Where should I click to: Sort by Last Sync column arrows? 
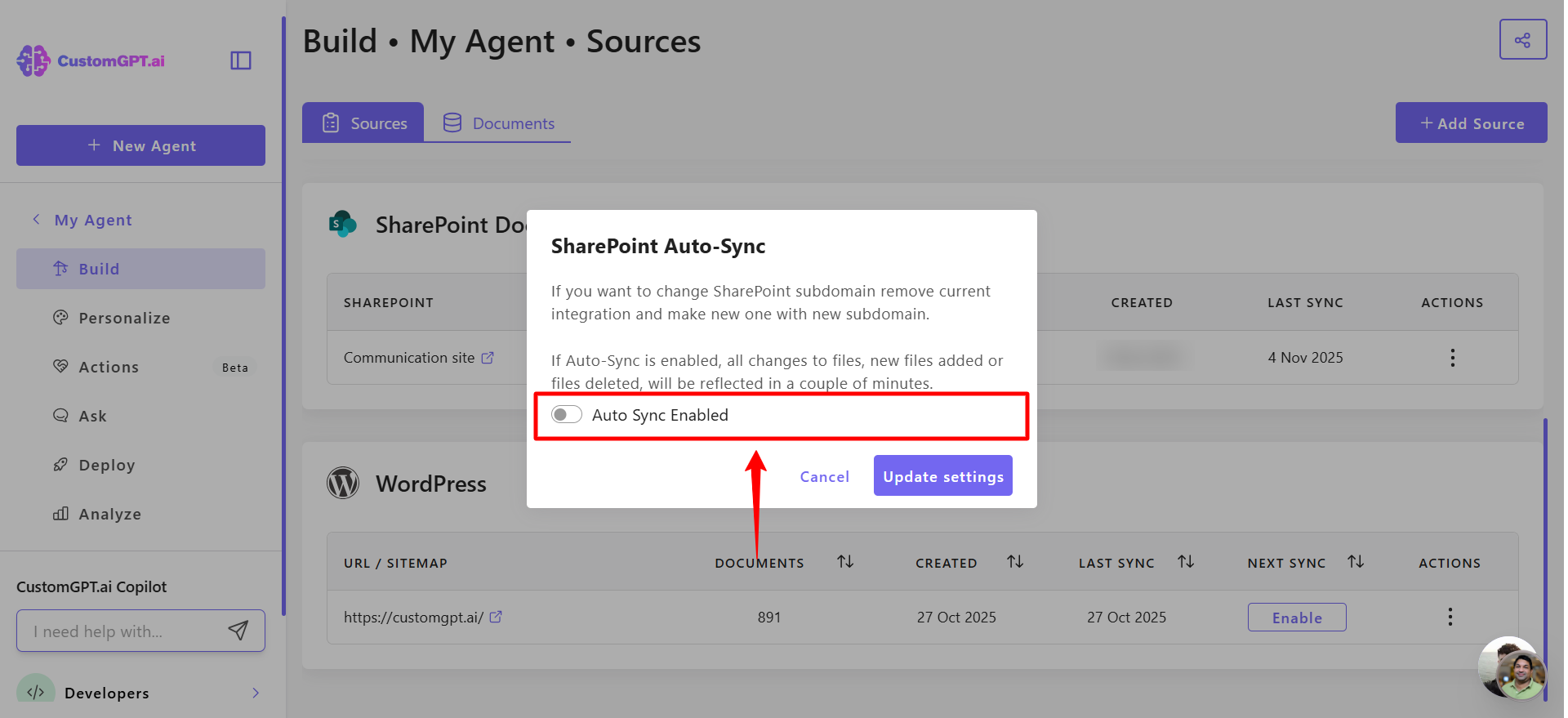pyautogui.click(x=1186, y=562)
